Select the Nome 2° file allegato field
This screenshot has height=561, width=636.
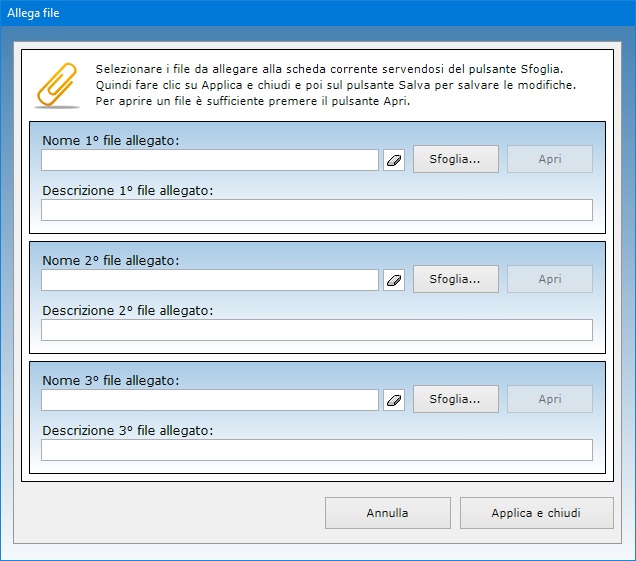(210, 280)
